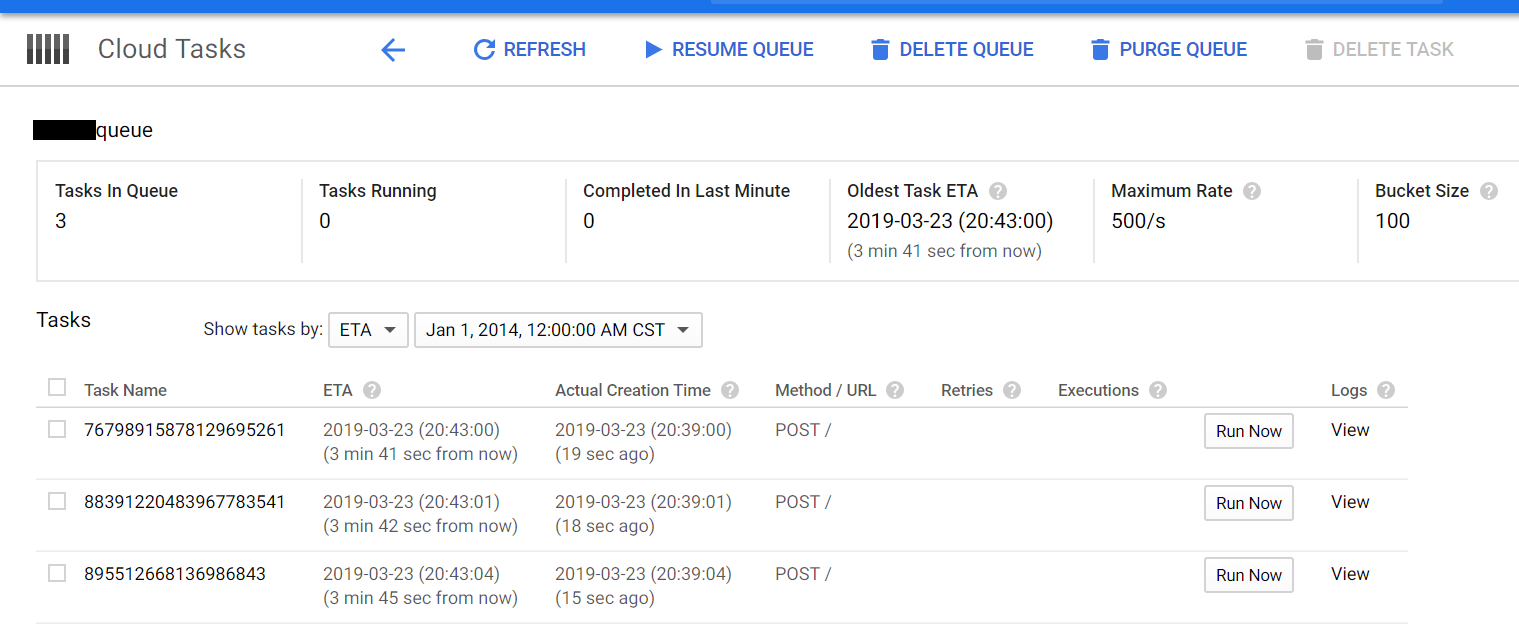The image size is (1519, 636).
Task: Check the task 88391220483967783541 checkbox
Action: coord(57,501)
